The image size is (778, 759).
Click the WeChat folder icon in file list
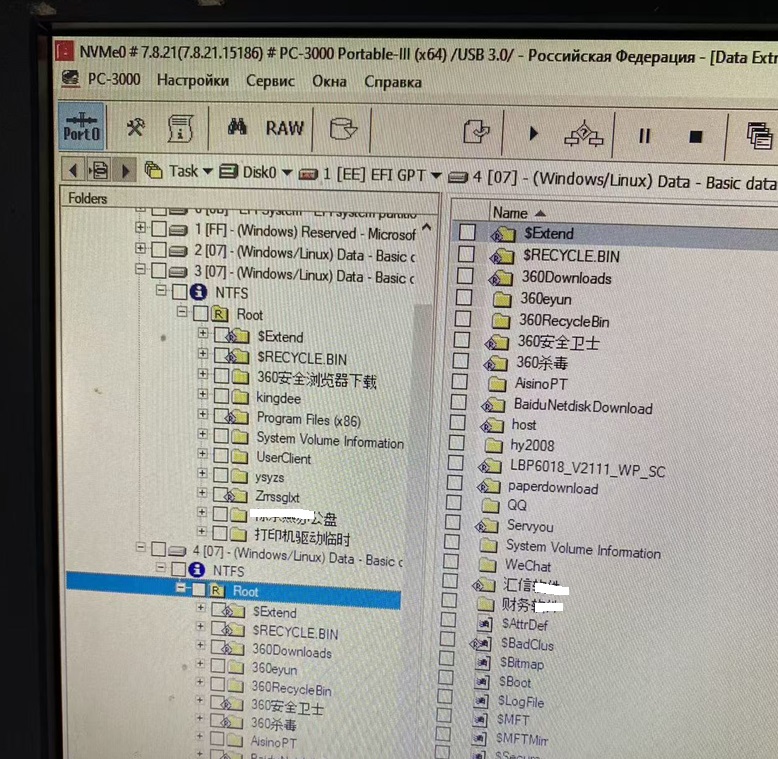pos(487,565)
